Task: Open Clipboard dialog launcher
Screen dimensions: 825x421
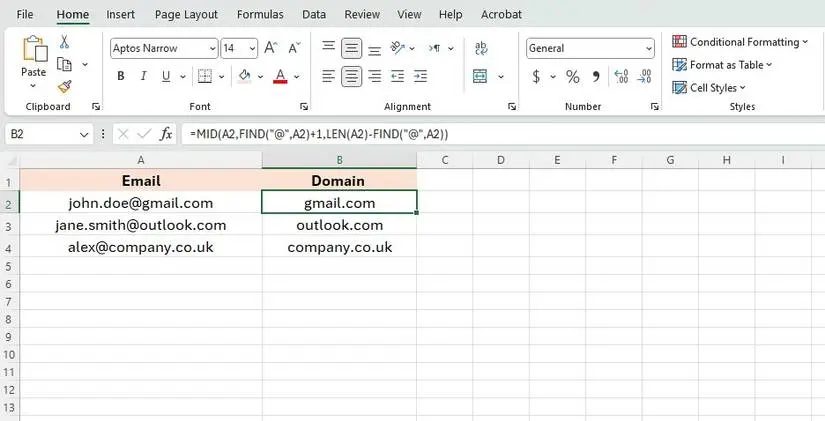Action: [96, 107]
